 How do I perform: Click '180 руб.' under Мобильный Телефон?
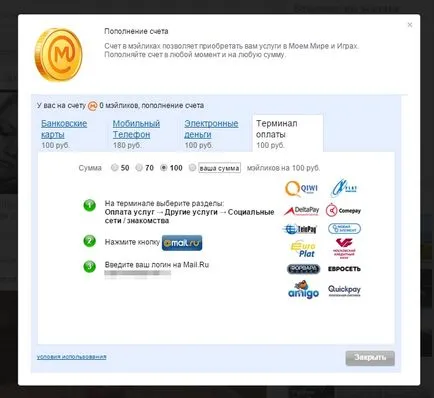pos(127,145)
